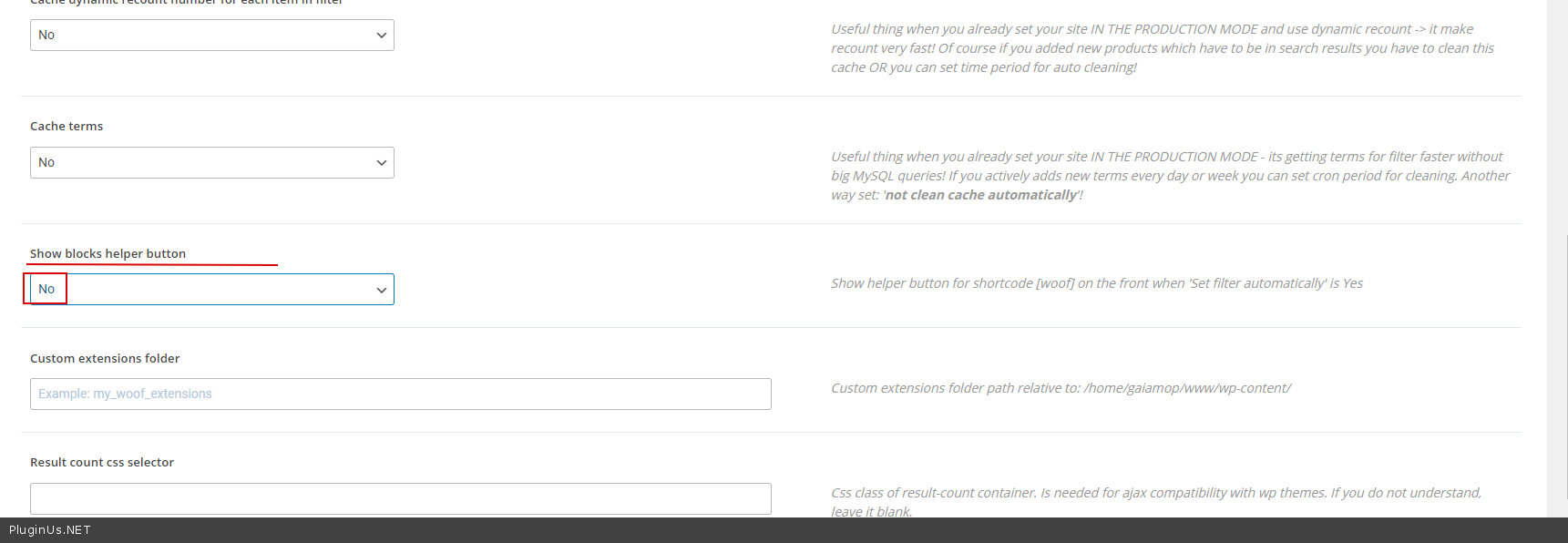Click the shortcode [woof] helper description text
The width and height of the screenshot is (1568, 543).
click(1096, 283)
